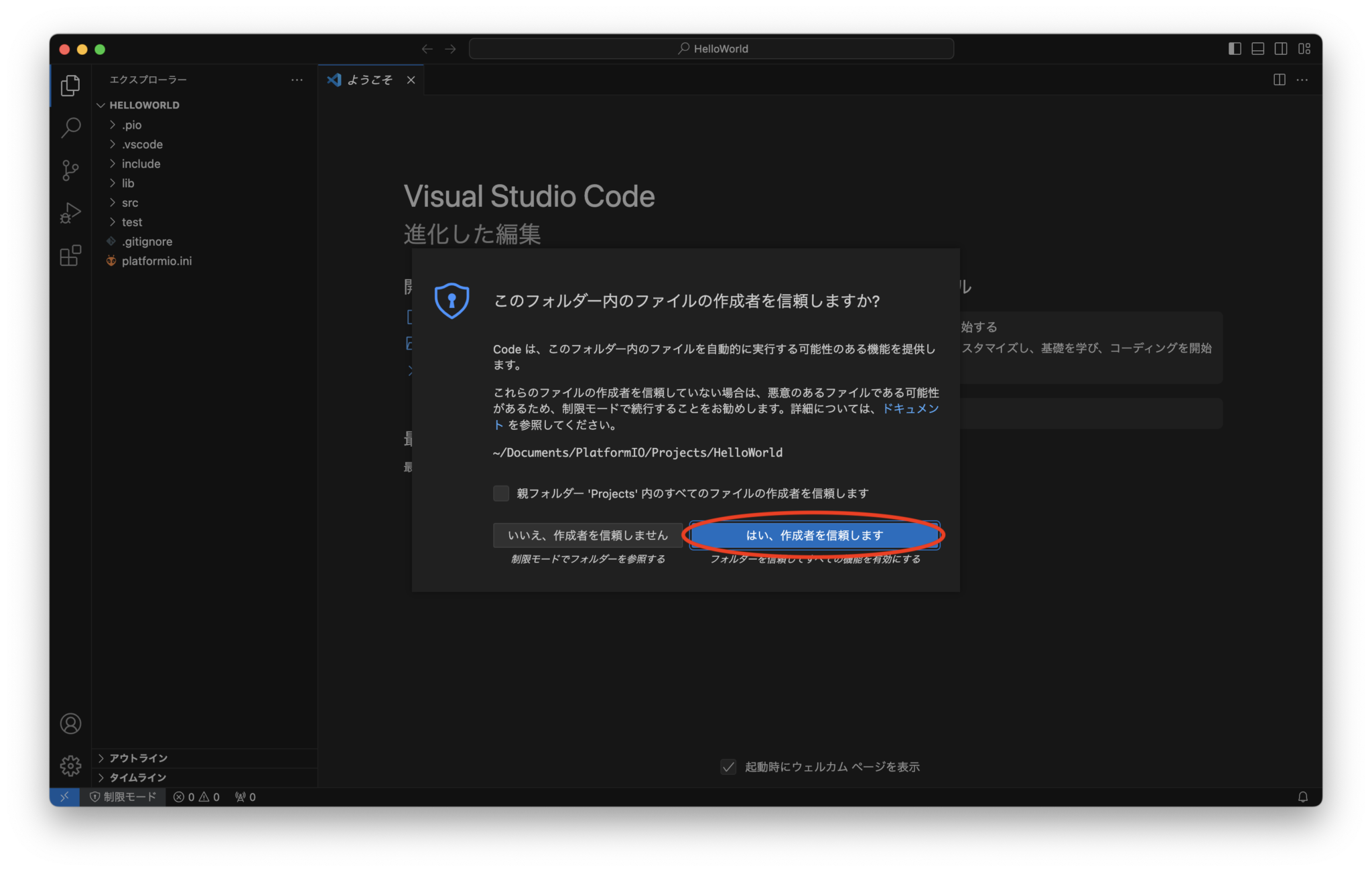Image resolution: width=1372 pixels, height=872 pixels.
Task: Open the Accounts icon near the bottom
Action: coord(70,723)
